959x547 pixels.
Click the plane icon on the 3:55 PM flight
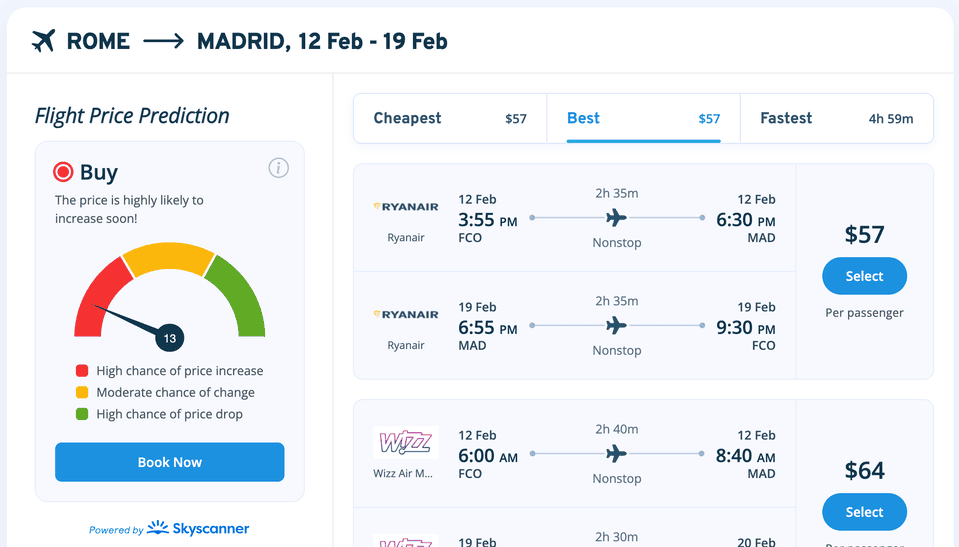tap(616, 218)
